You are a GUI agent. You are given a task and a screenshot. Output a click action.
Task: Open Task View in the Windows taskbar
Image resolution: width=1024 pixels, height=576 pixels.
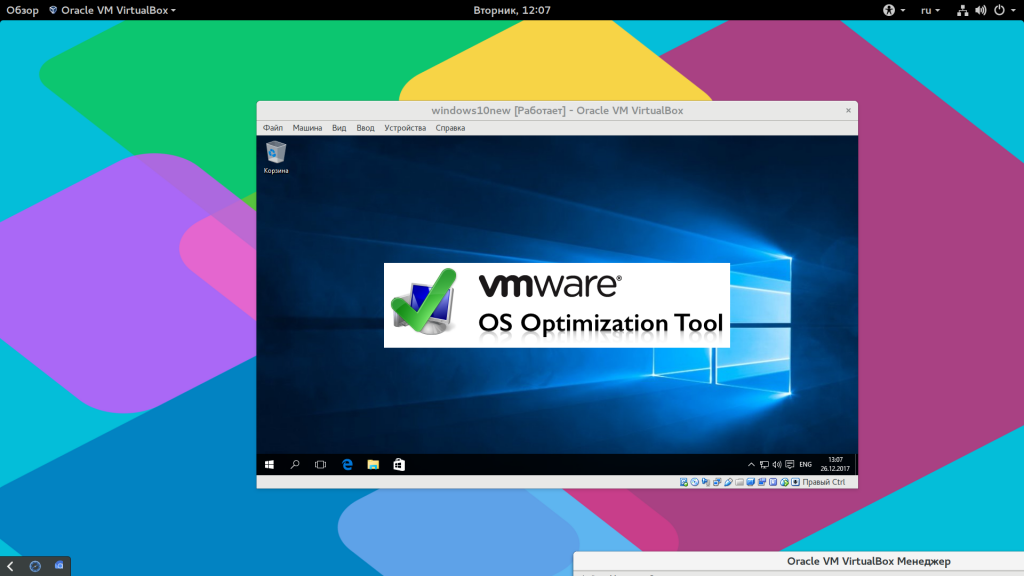click(x=321, y=465)
